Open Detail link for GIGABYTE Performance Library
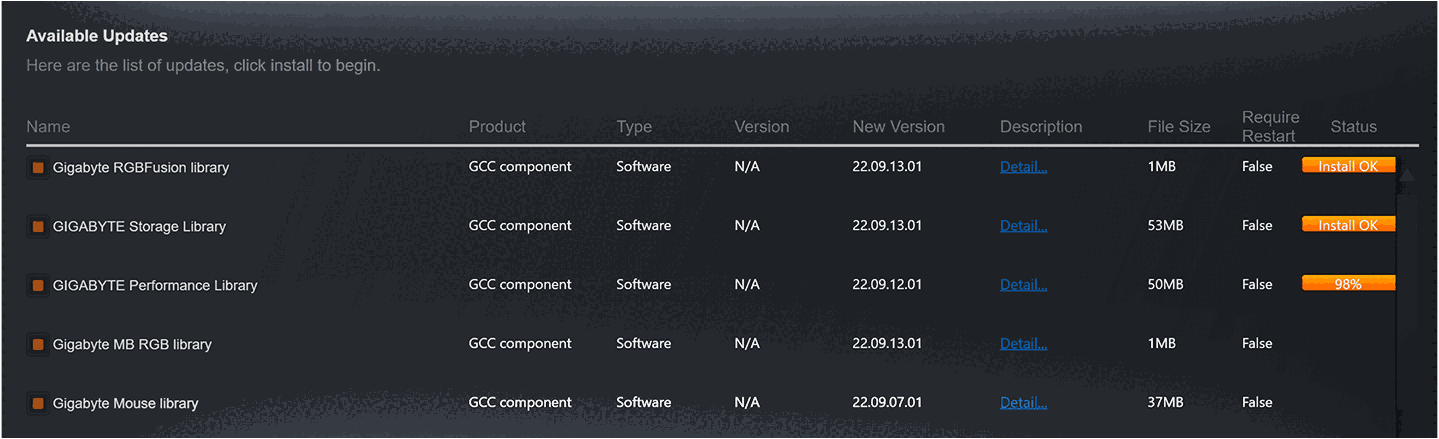 point(1023,285)
